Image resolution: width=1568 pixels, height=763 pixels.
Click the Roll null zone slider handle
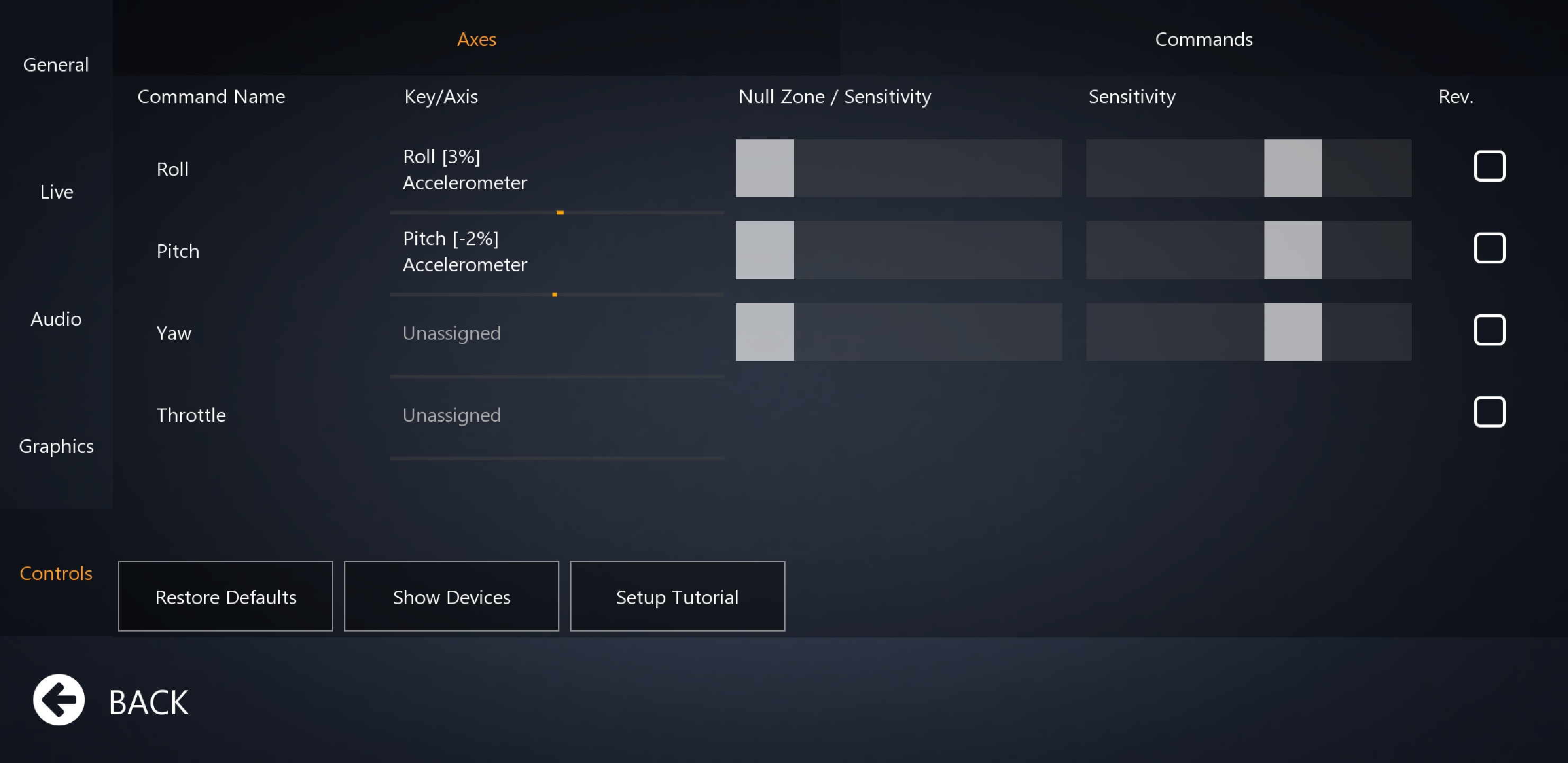tap(764, 168)
